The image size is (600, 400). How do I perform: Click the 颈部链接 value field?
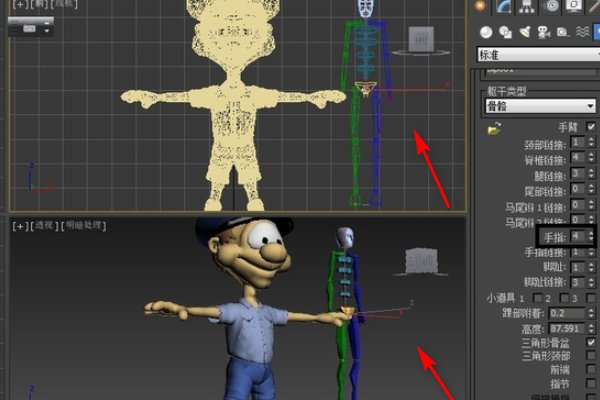(x=577, y=142)
